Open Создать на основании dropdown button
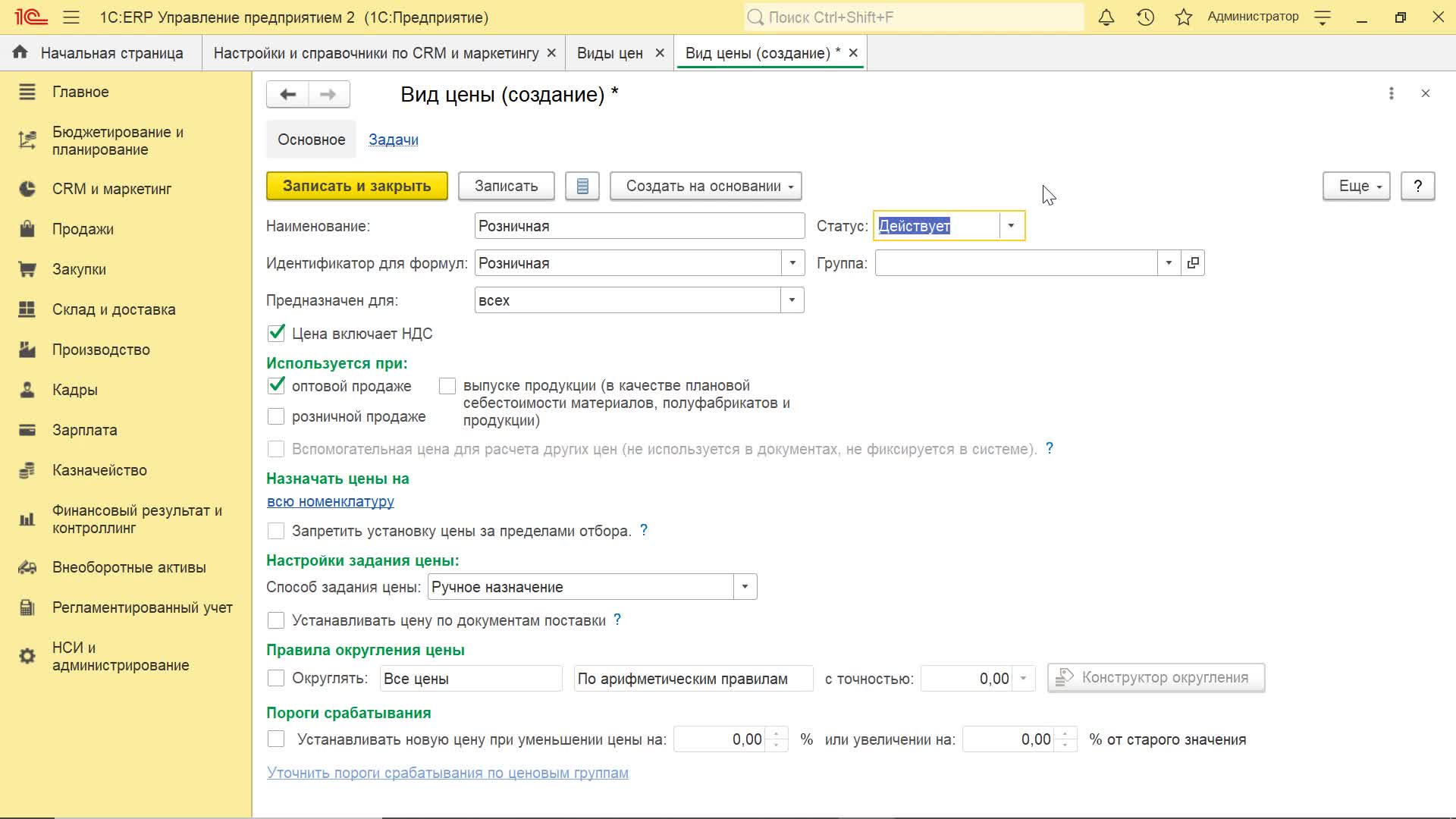Screen dimensions: 1456x819 point(706,186)
